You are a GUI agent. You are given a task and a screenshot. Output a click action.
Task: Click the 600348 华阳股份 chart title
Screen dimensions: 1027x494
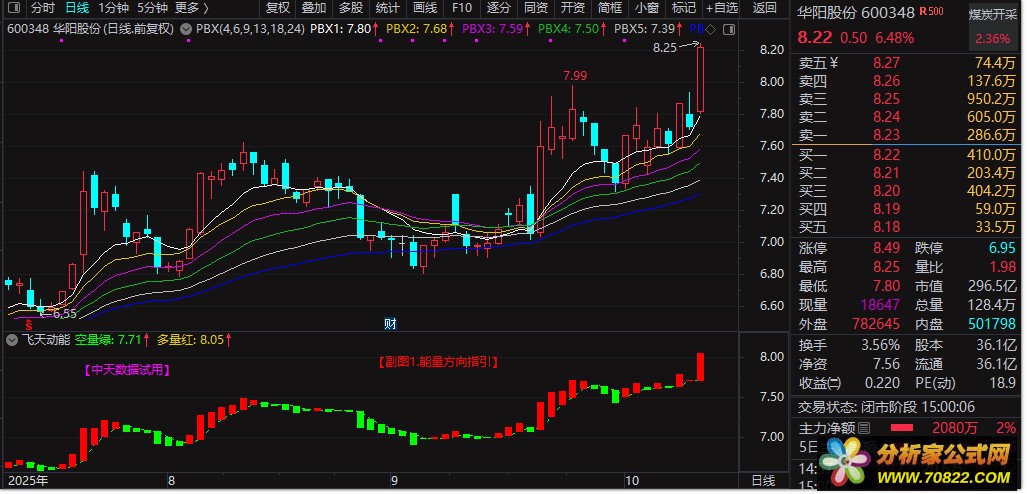[x=90, y=29]
